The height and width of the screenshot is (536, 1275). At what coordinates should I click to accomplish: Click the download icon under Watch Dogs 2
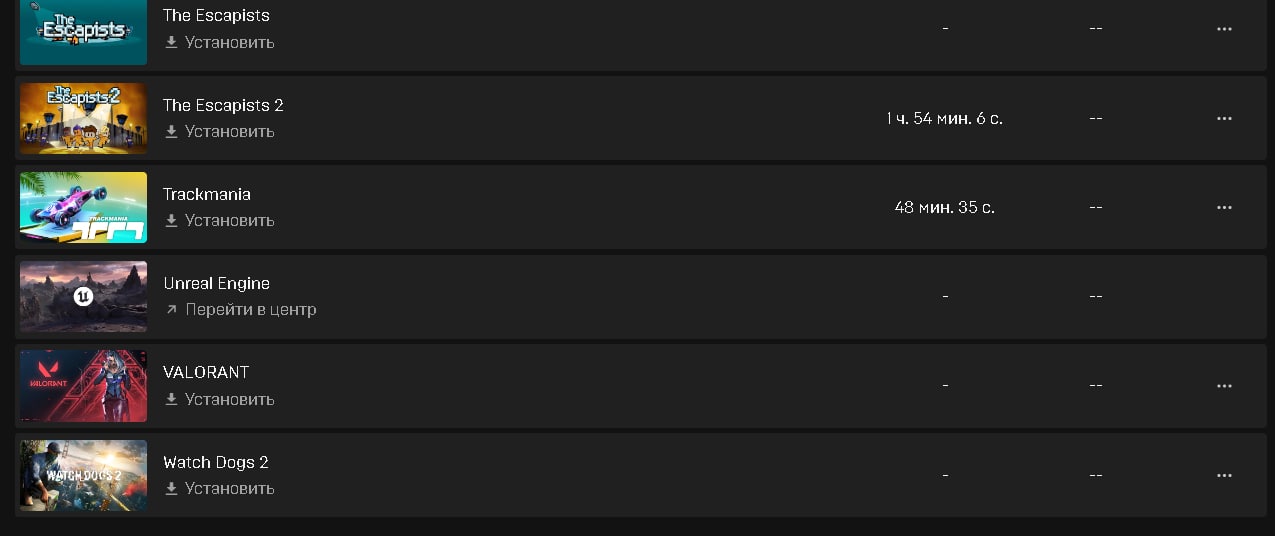click(x=171, y=489)
